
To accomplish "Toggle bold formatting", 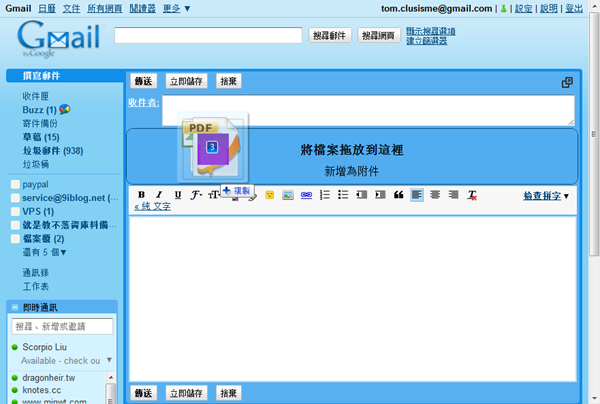I will 141,195.
